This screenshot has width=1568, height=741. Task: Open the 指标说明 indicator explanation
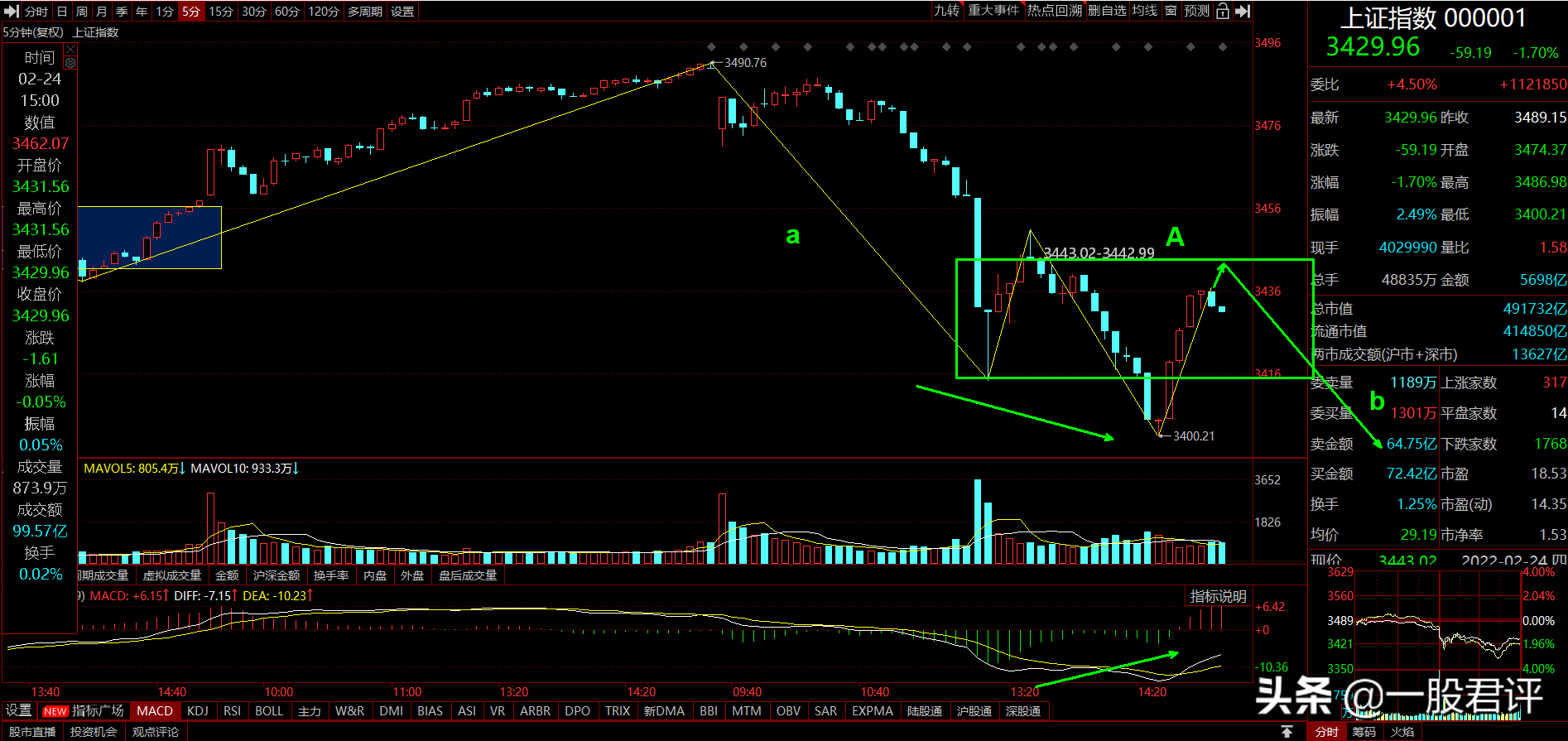click(x=1218, y=596)
